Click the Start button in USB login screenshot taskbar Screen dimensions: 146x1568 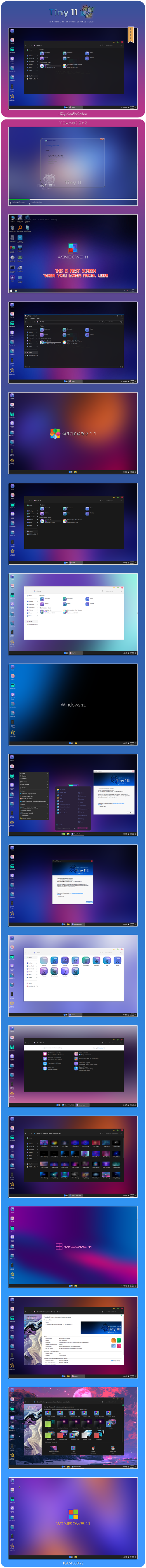click(11, 290)
